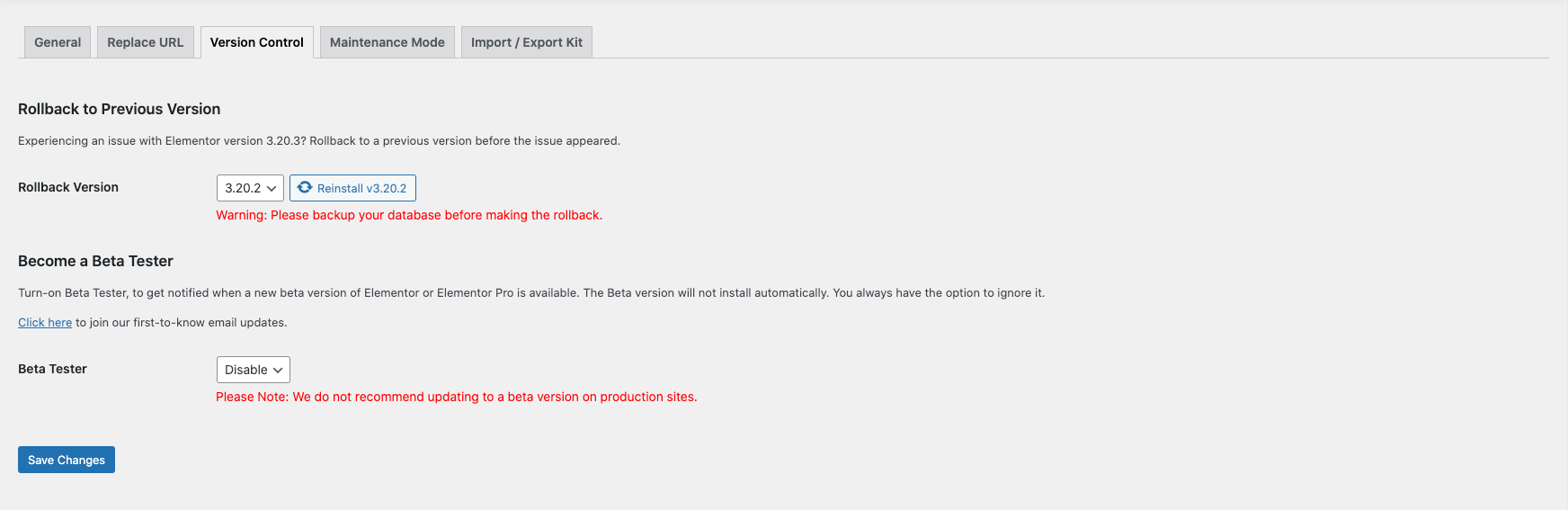
Task: Switch to the Replace URL tab
Action: [x=145, y=42]
